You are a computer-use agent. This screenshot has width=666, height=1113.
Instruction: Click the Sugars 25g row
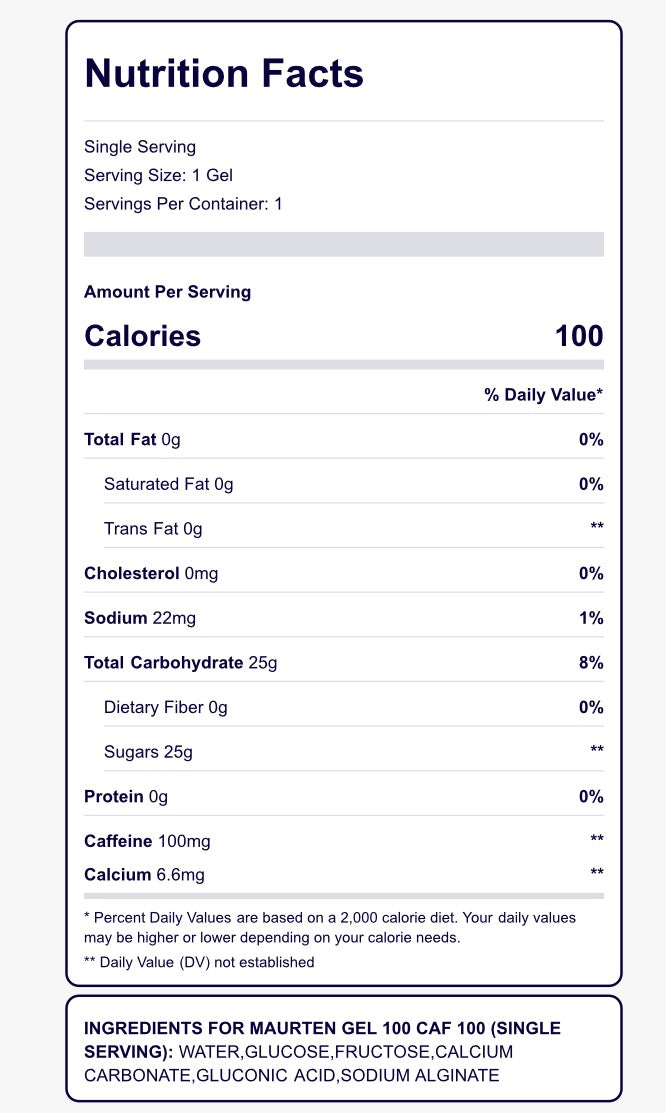(x=354, y=752)
